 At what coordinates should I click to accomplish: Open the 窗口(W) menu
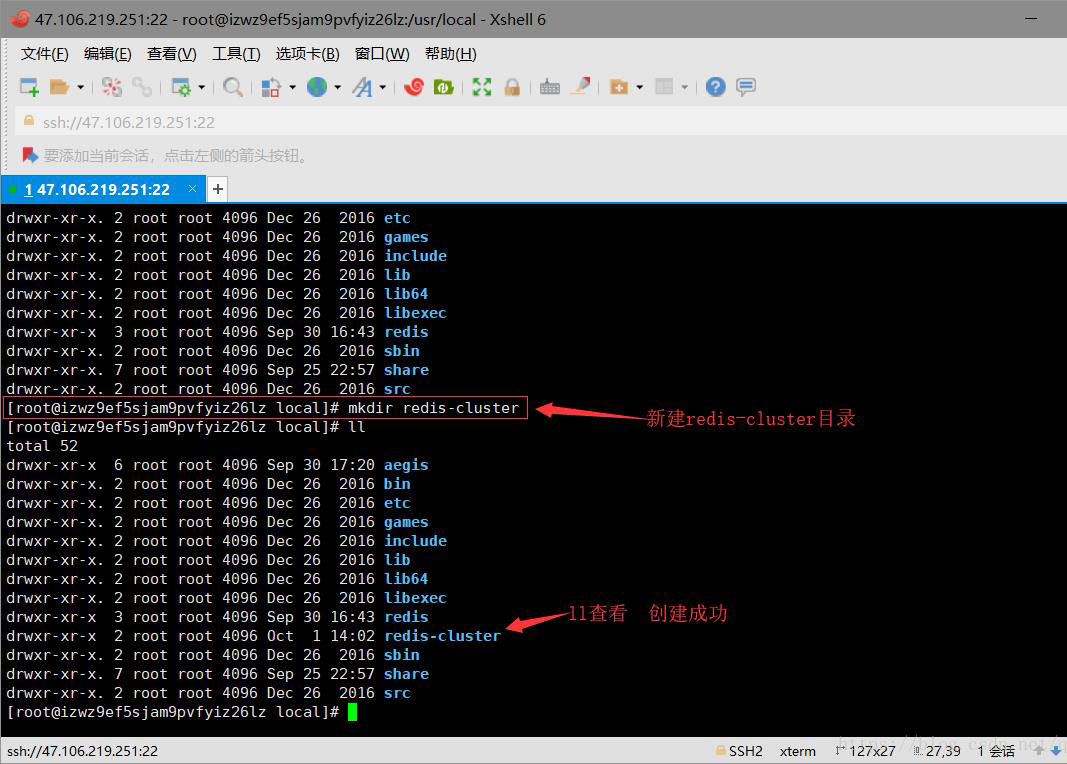(x=382, y=54)
